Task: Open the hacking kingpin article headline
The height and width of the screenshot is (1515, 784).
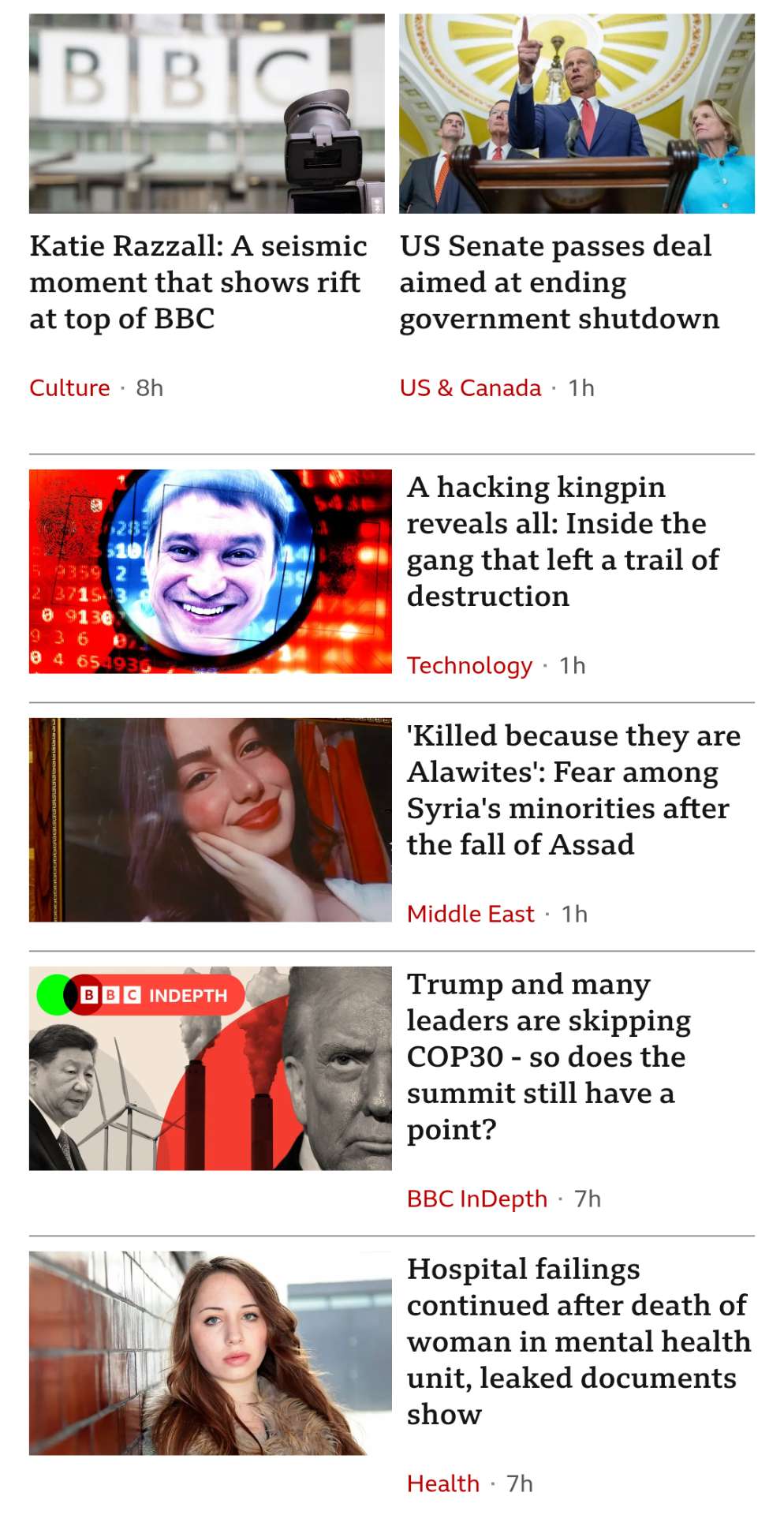Action: point(563,541)
